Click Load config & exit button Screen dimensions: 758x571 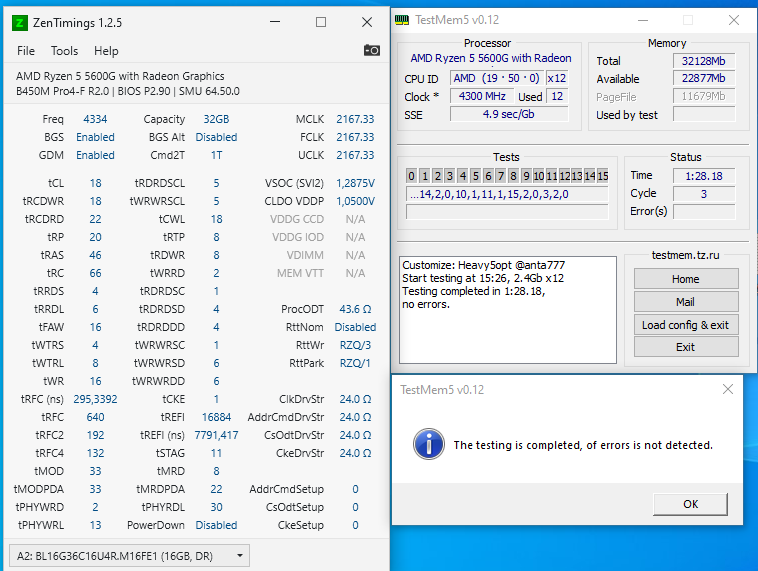(685, 325)
